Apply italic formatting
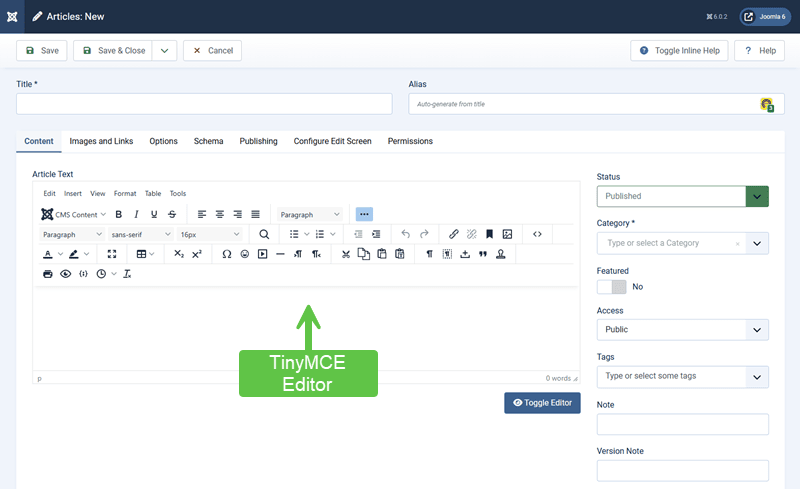Screen dimensions: 800x489 click(x=136, y=214)
